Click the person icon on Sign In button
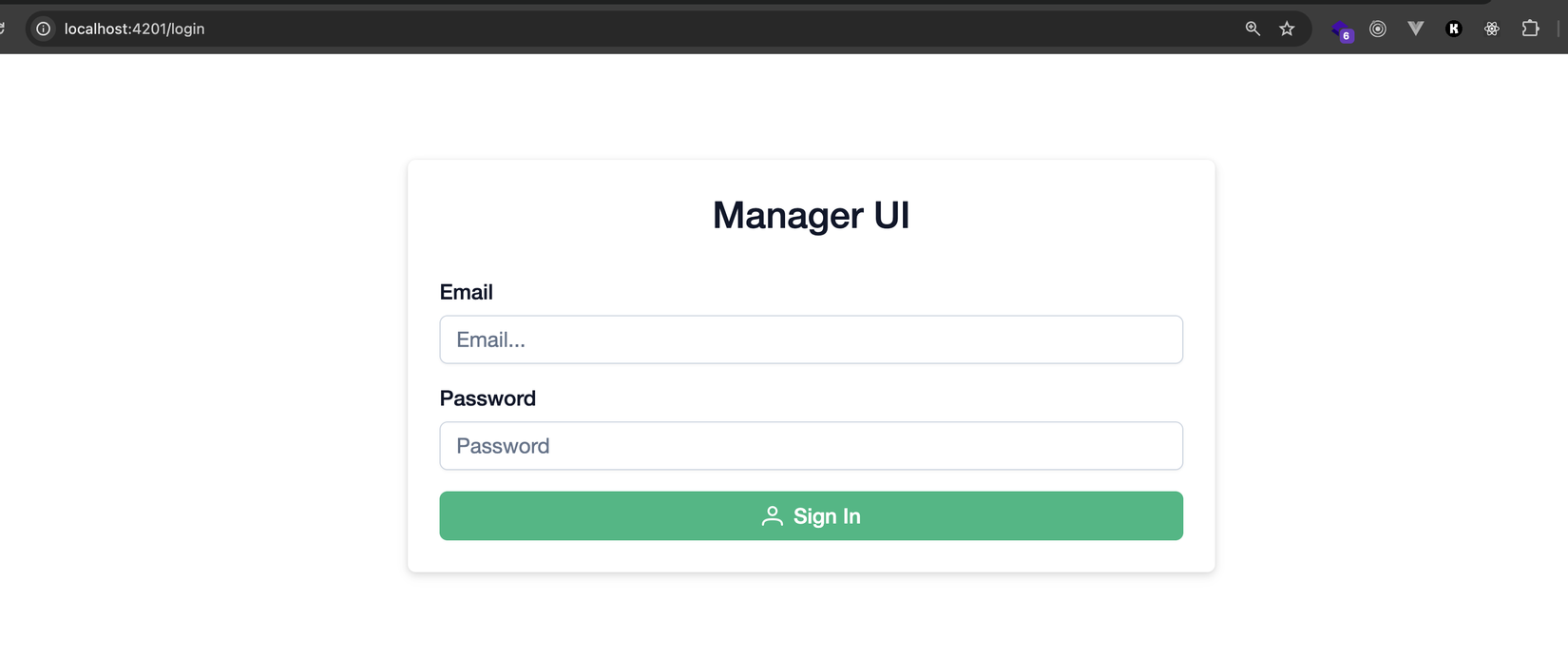Viewport: 1568px width, 659px height. pos(772,516)
